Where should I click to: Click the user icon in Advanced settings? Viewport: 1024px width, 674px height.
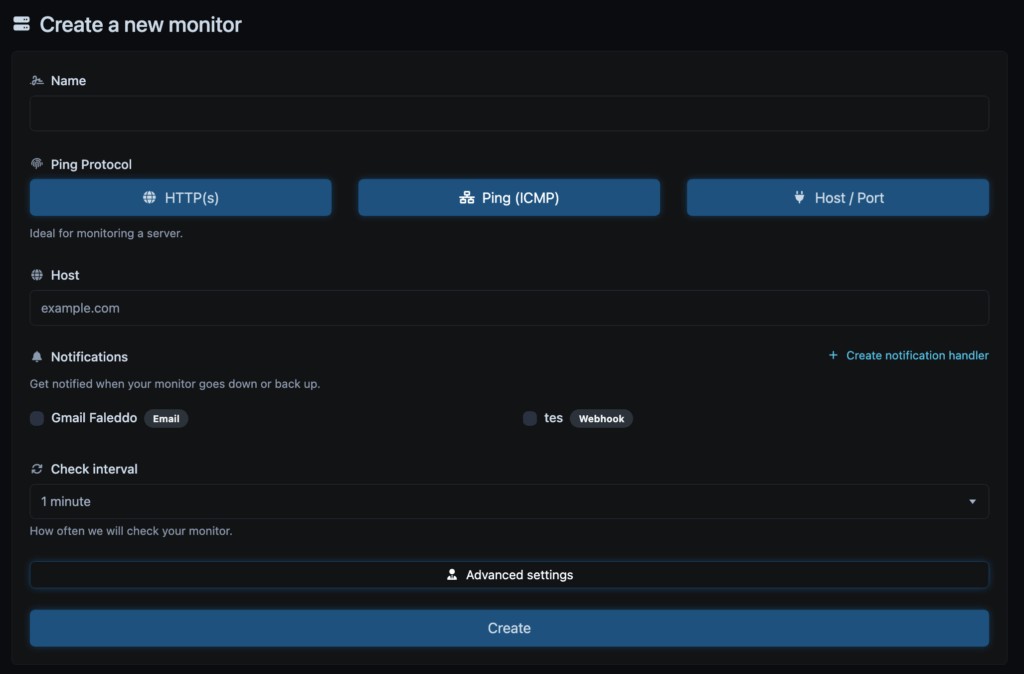coord(452,575)
